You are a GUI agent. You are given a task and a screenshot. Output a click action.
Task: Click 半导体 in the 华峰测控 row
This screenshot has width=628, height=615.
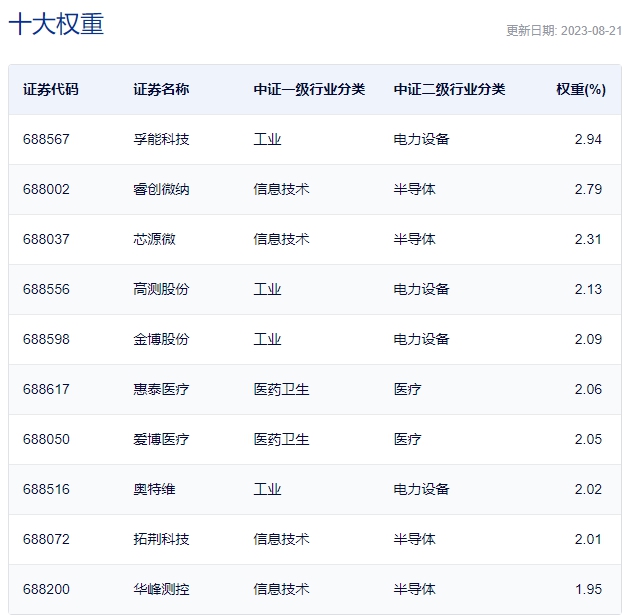(x=415, y=590)
